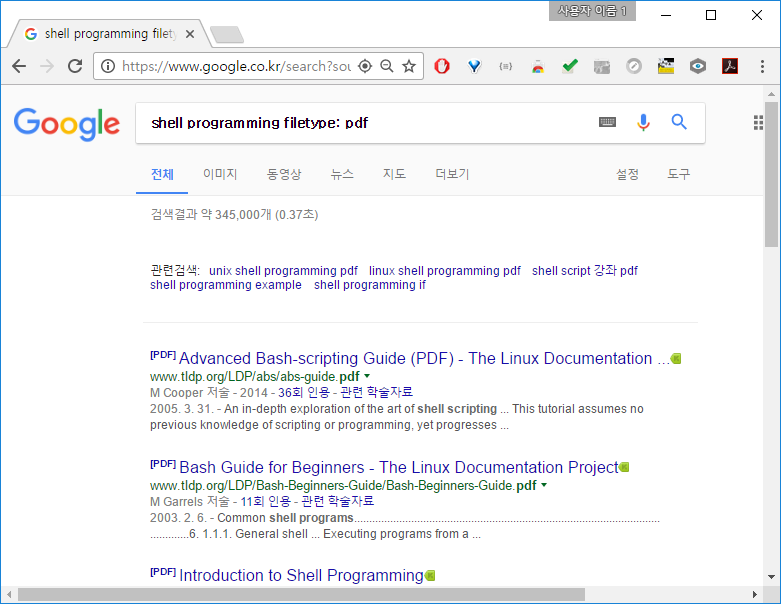Expand the 더보기 menu
781x604 pixels.
point(452,174)
